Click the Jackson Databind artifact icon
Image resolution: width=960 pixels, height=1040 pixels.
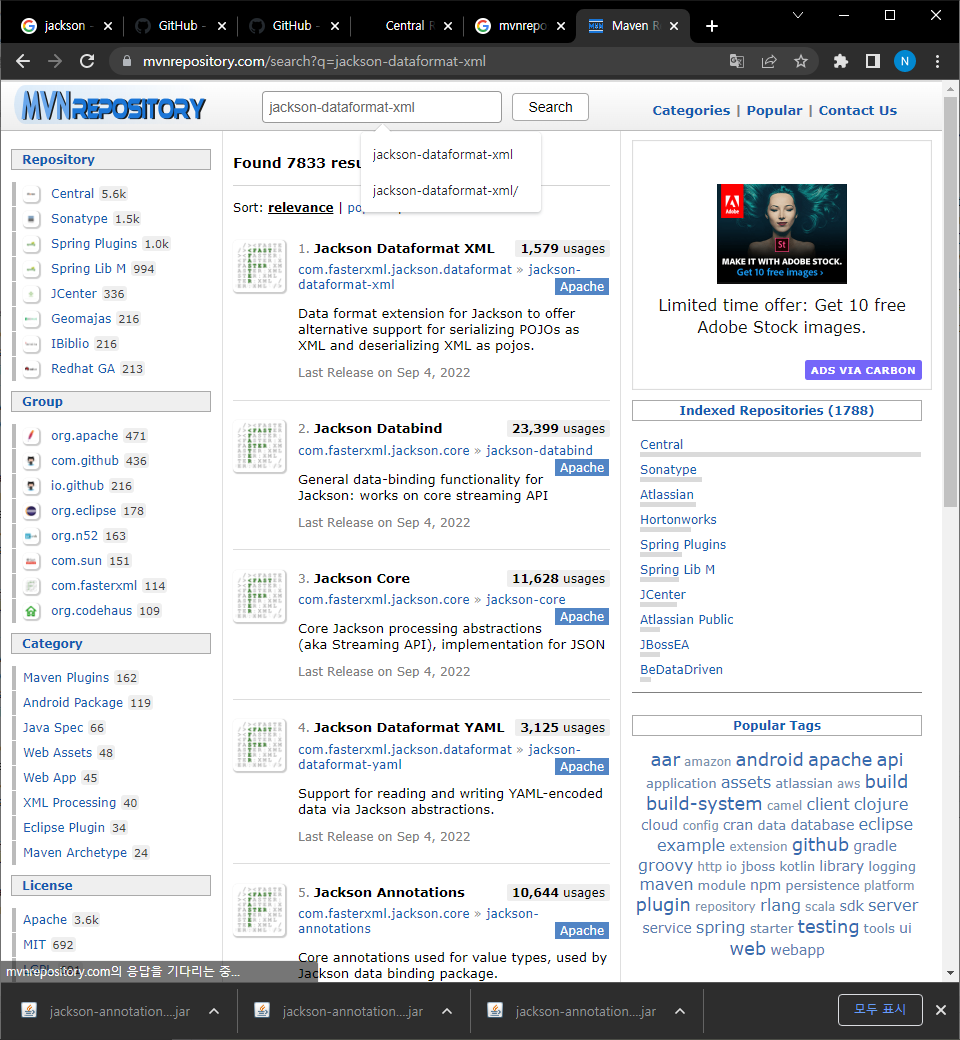(x=259, y=446)
